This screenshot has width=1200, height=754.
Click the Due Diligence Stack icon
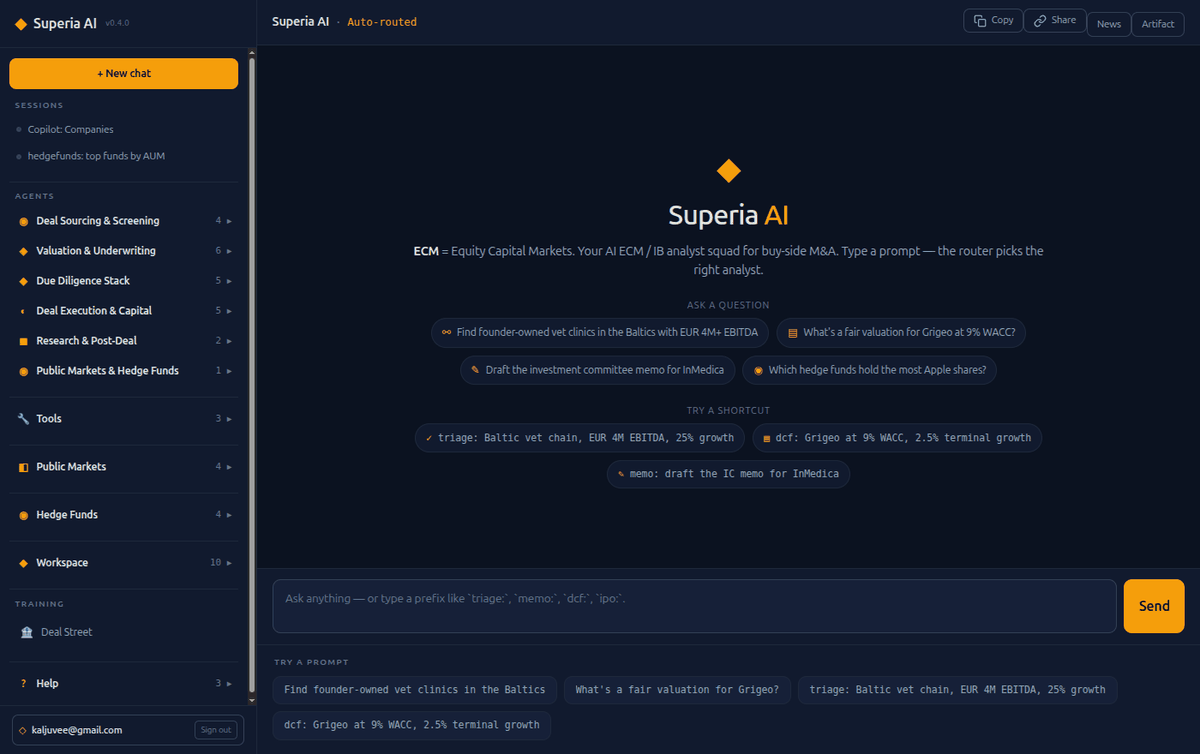[24, 281]
